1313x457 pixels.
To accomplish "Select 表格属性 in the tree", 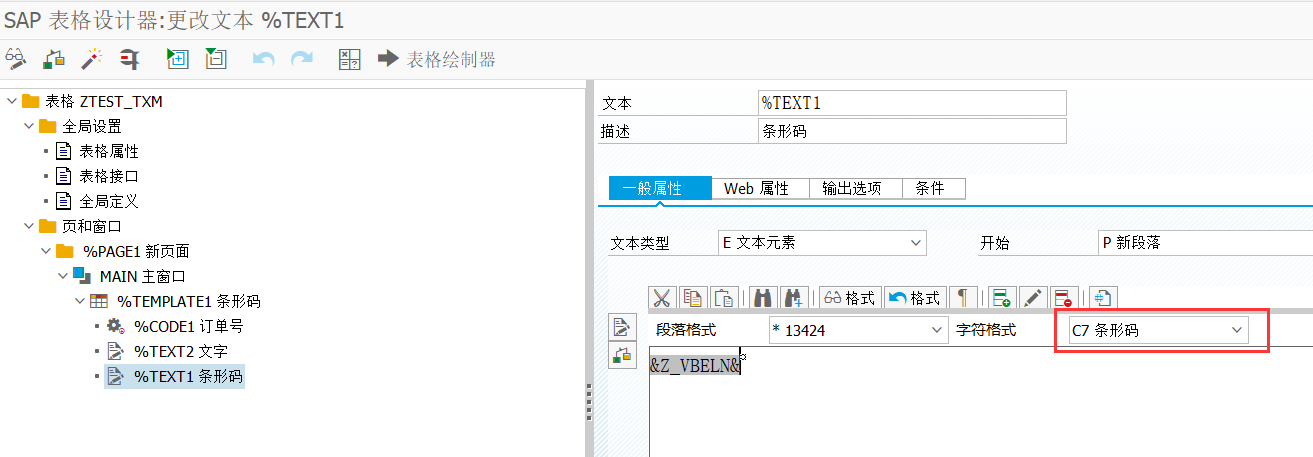I will coord(109,151).
